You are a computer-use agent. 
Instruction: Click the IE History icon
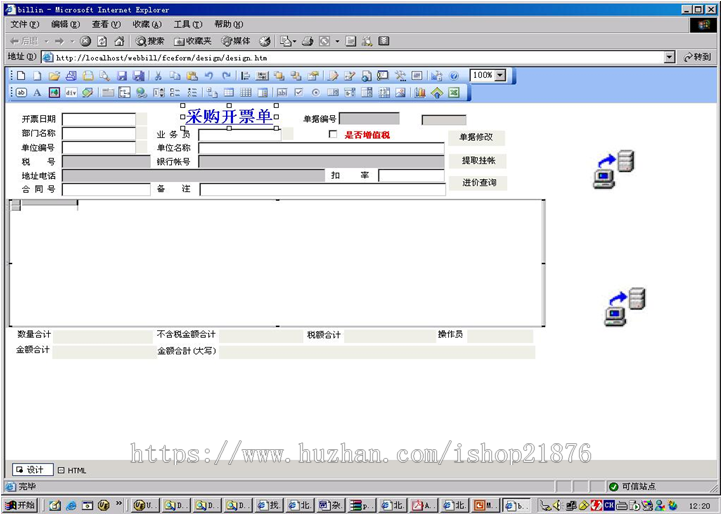(x=264, y=41)
